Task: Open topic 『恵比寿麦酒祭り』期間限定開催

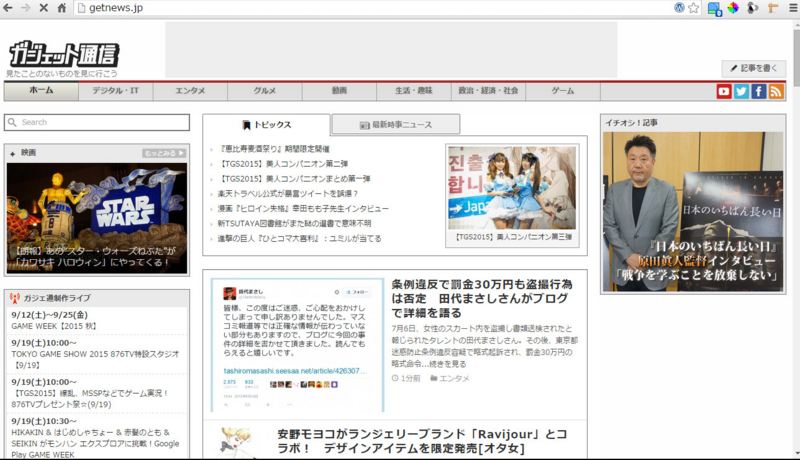Action: pos(274,149)
